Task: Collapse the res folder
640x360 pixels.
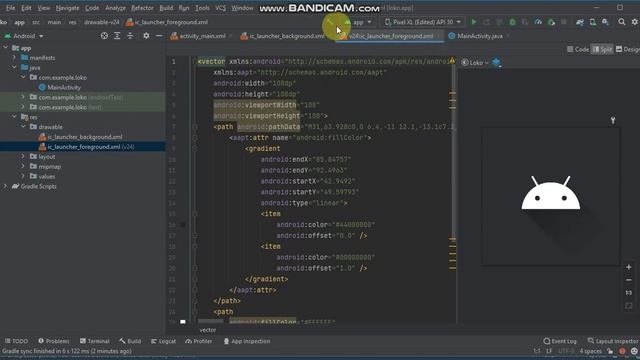Action: 14,117
